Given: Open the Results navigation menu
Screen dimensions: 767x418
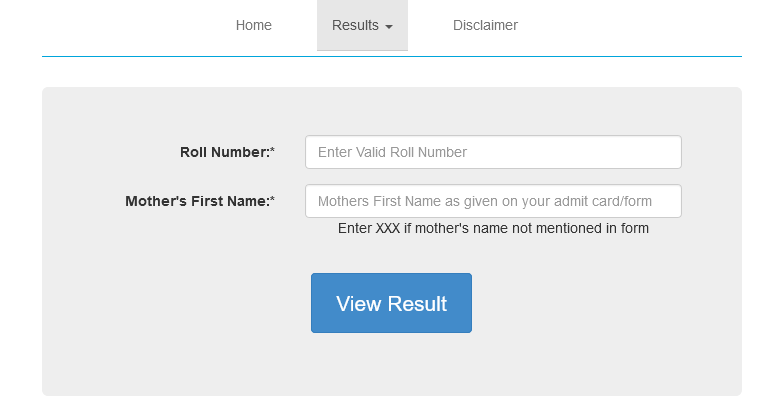Looking at the screenshot, I should tap(362, 25).
